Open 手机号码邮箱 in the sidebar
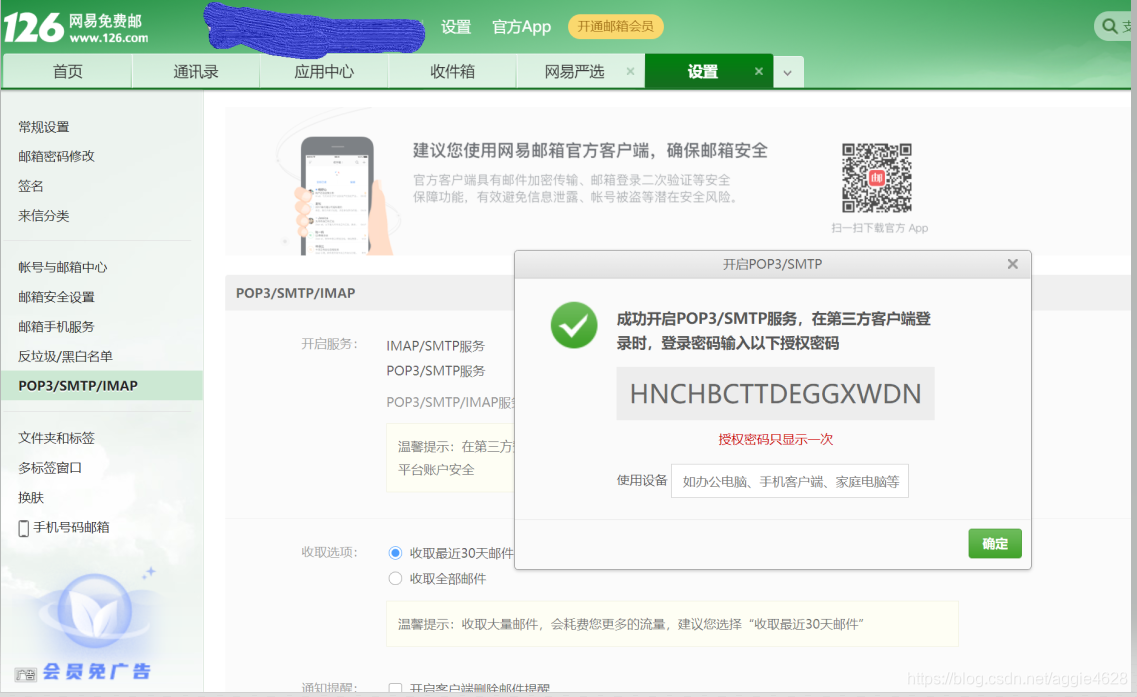Image resolution: width=1137 pixels, height=697 pixels. pyautogui.click(x=71, y=527)
